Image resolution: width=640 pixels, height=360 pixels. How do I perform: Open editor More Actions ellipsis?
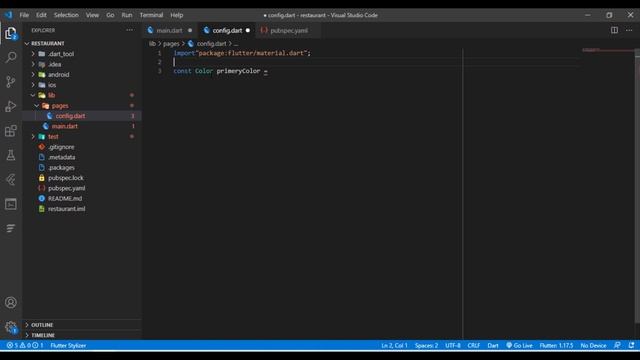click(x=629, y=30)
